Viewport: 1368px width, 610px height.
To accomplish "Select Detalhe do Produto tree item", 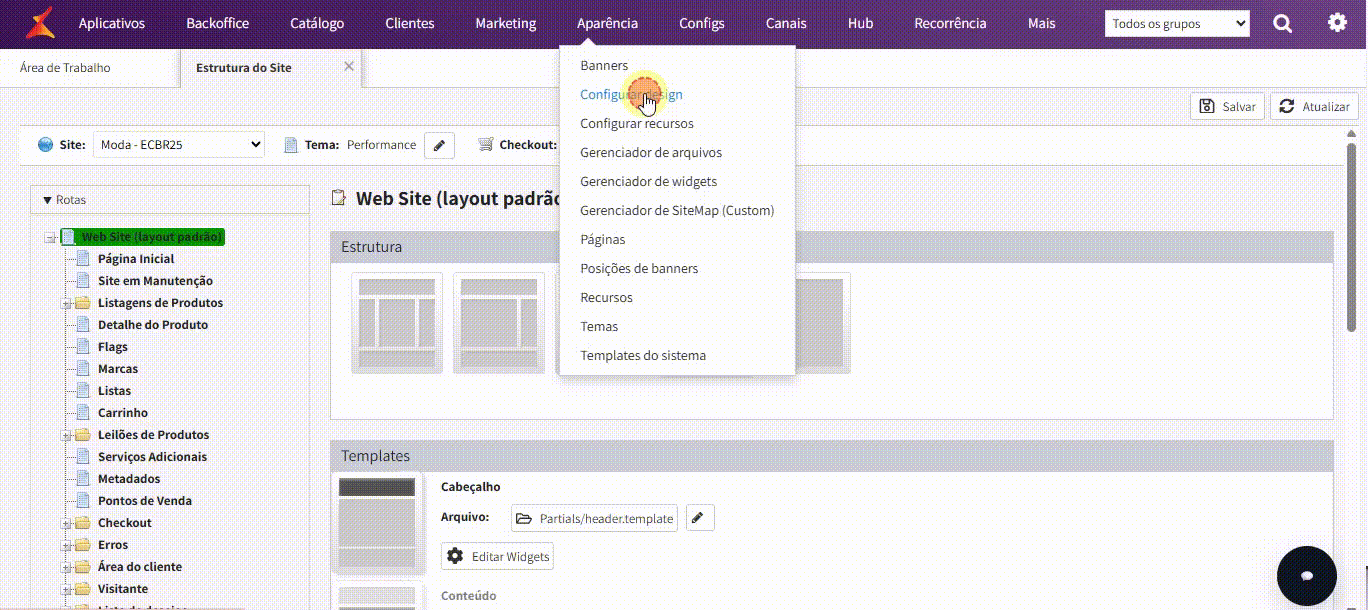I will click(153, 325).
